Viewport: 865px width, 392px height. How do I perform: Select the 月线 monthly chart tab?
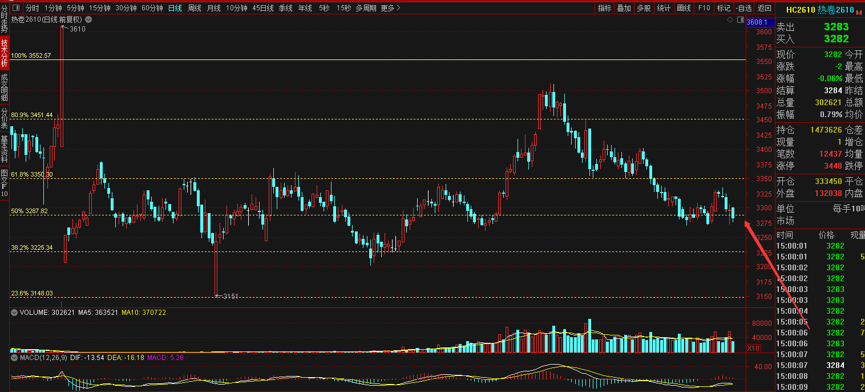tap(213, 8)
